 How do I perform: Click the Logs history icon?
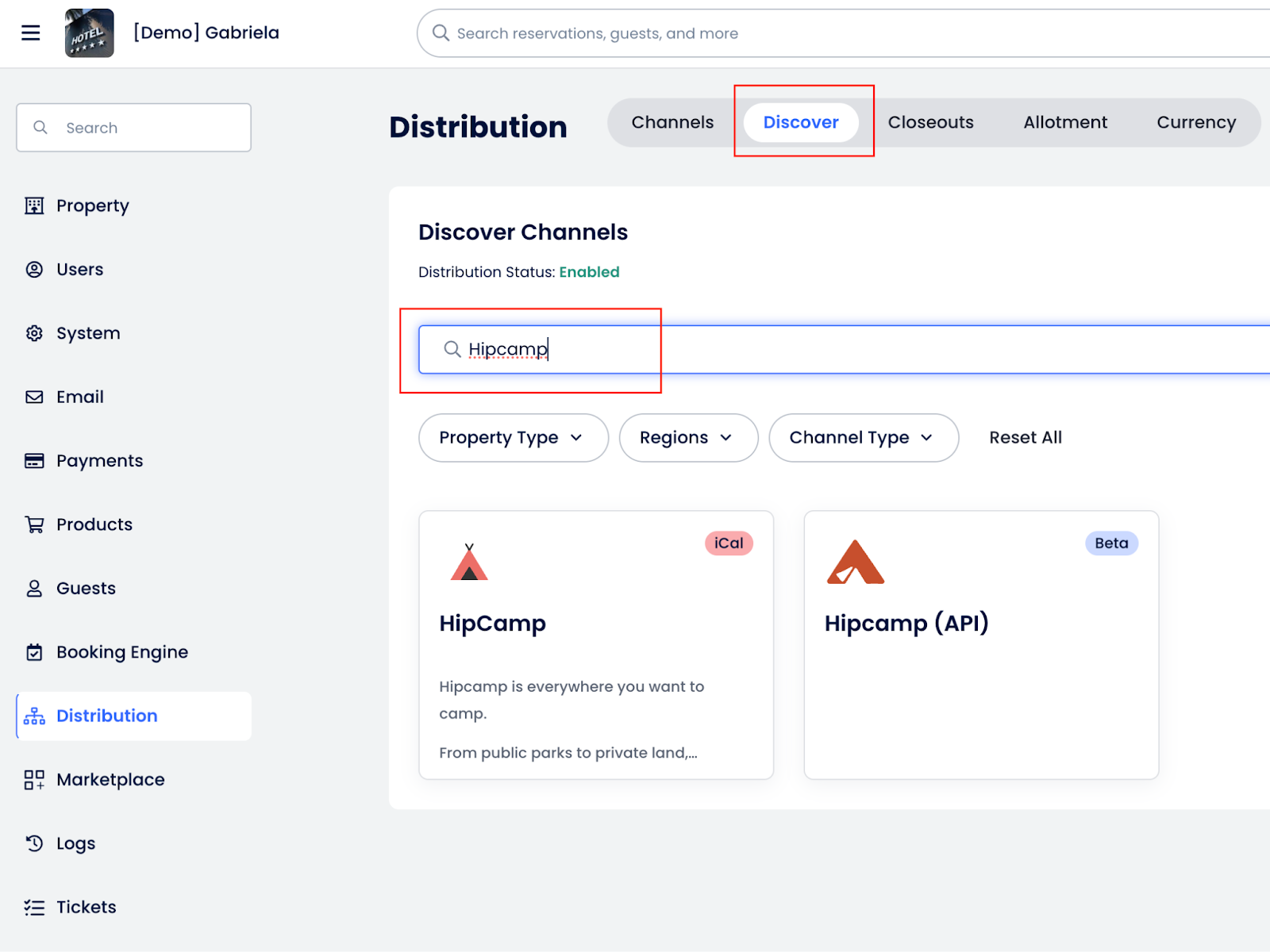point(34,843)
